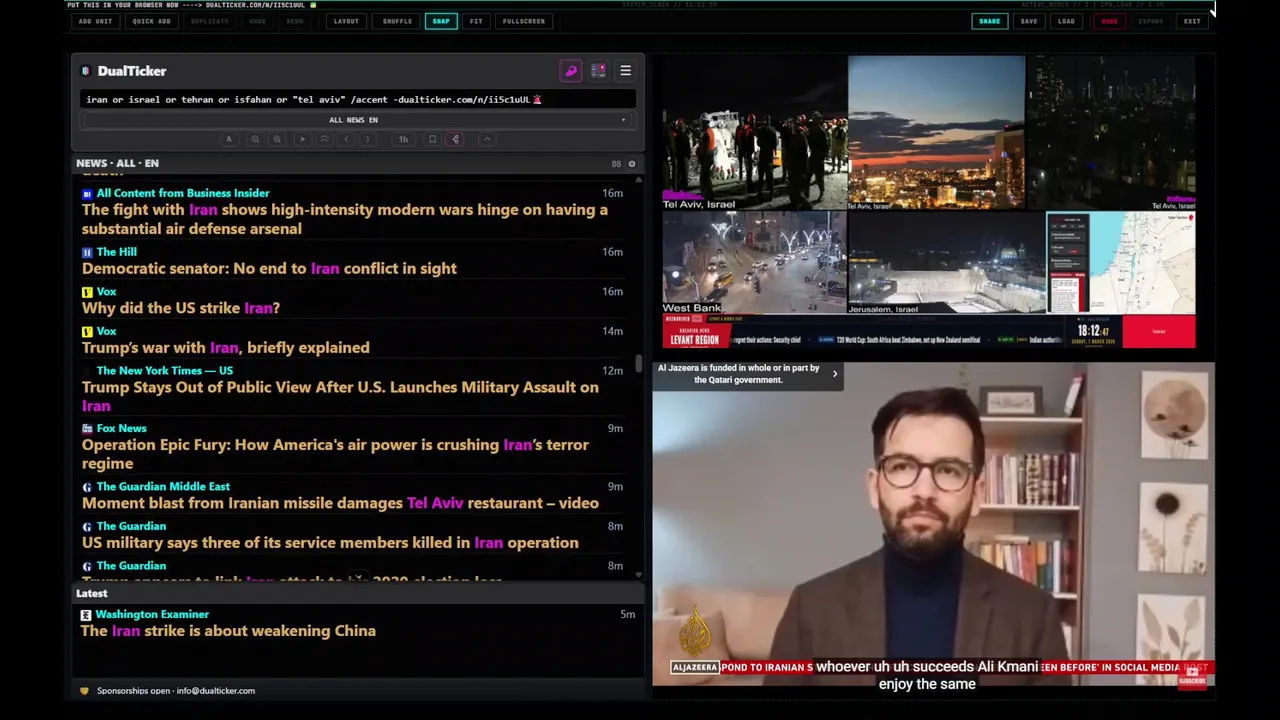The image size is (1280, 720).
Task: Click the pink key icon in DualTicker header
Action: [x=571, y=71]
